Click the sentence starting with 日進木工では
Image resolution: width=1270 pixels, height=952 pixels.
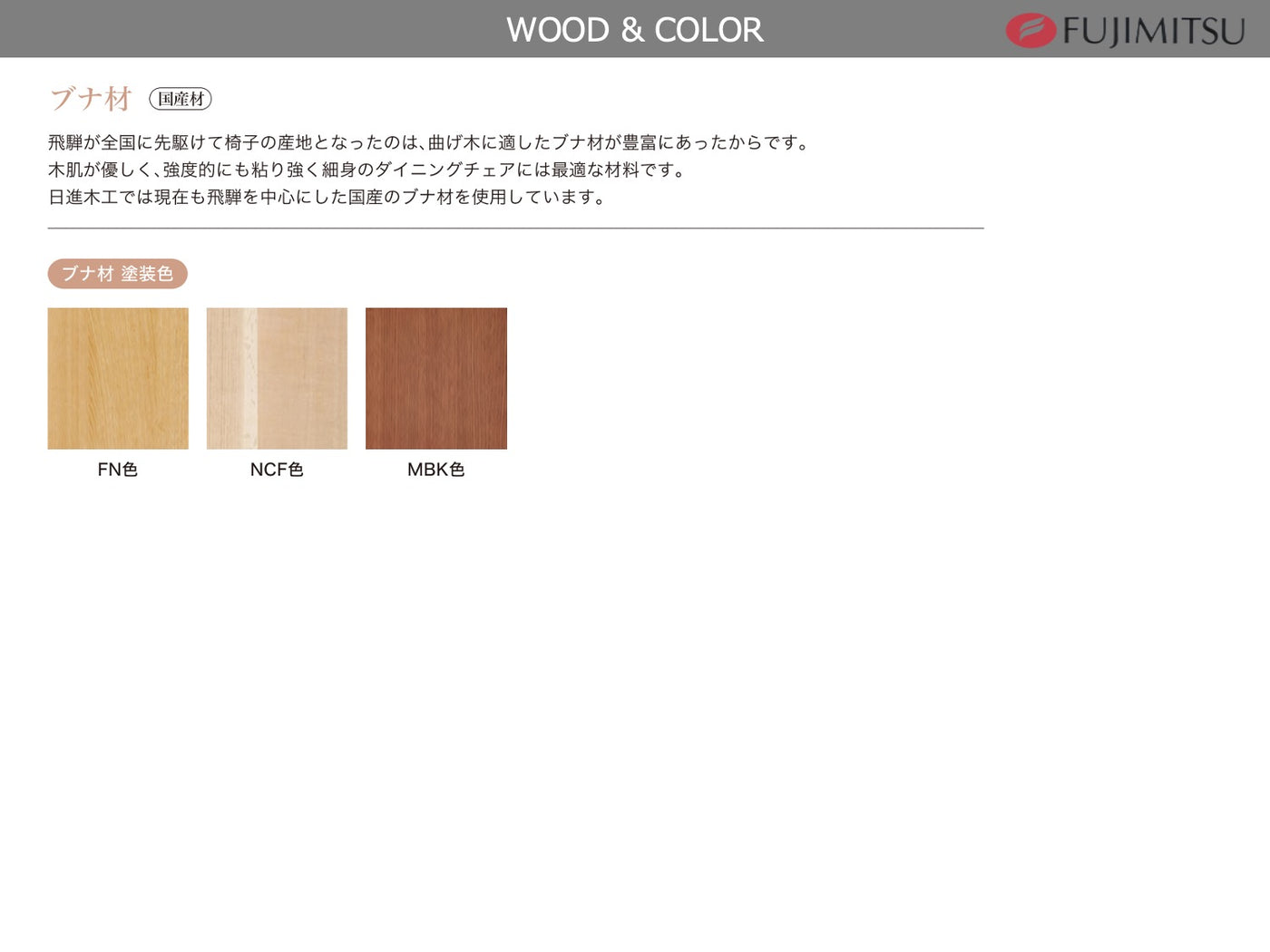tap(327, 197)
